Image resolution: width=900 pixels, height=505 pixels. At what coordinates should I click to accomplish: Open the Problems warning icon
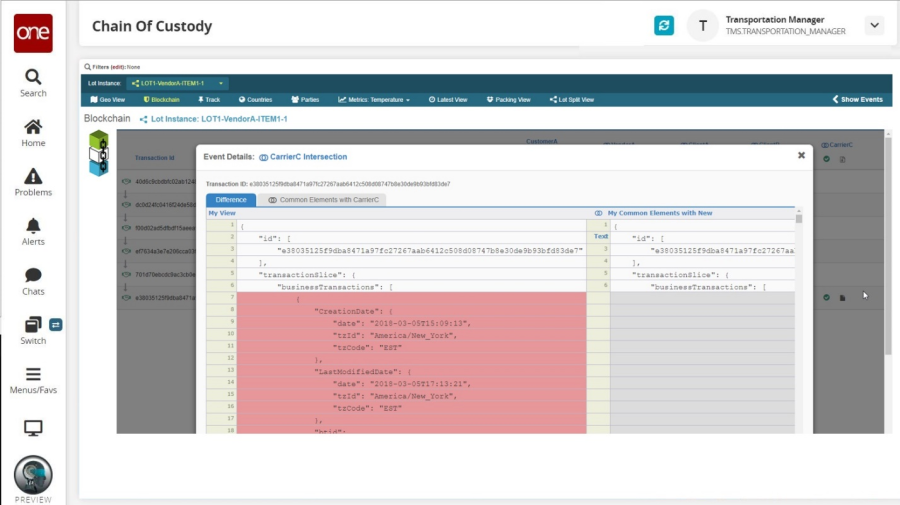(x=33, y=182)
